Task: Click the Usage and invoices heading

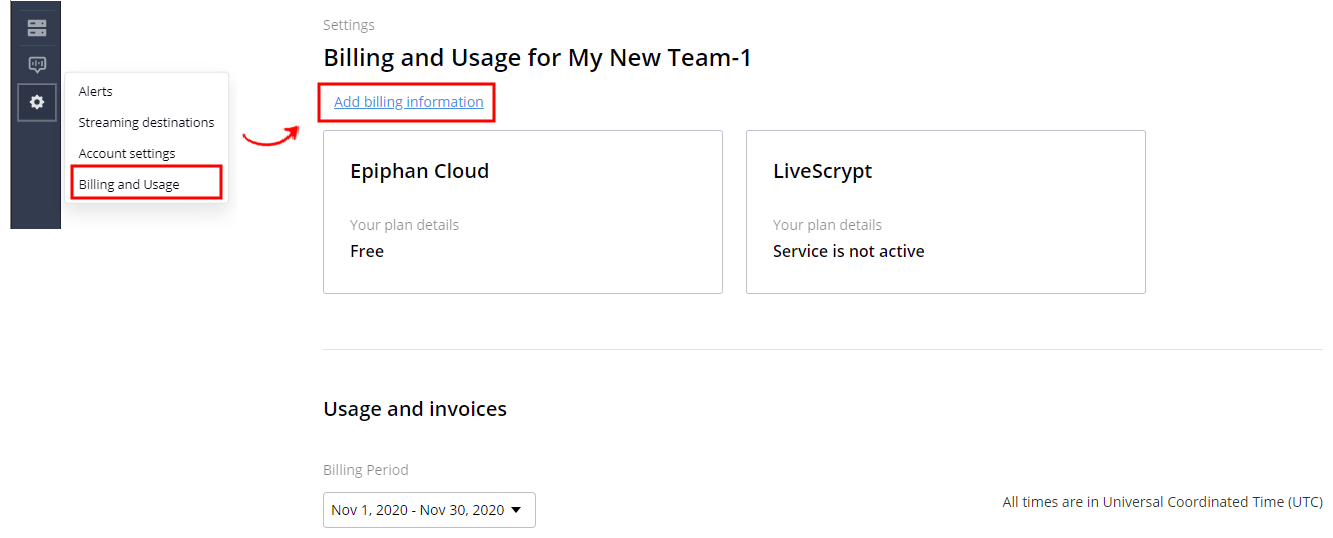Action: [415, 409]
